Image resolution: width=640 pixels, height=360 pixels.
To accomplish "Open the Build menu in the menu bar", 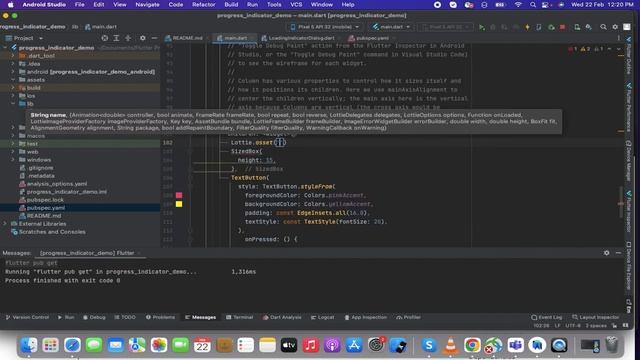I will coord(231,4).
